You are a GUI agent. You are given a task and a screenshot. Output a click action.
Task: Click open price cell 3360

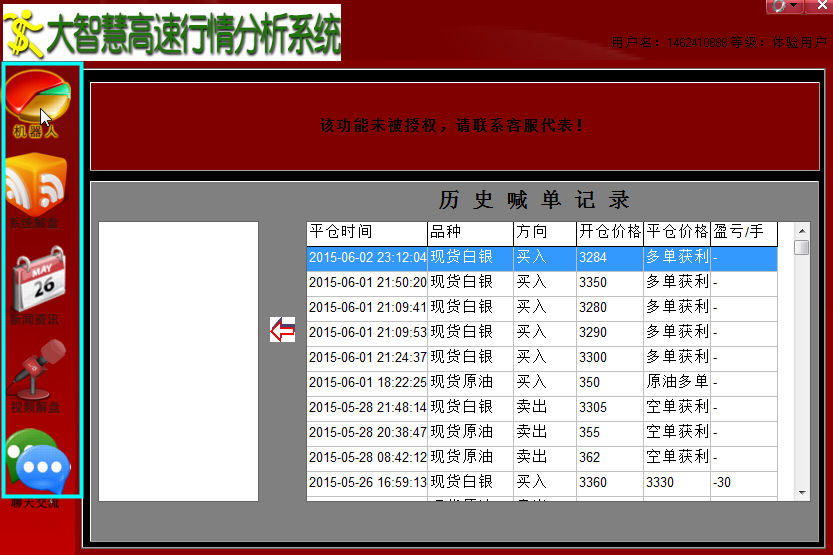pyautogui.click(x=610, y=483)
